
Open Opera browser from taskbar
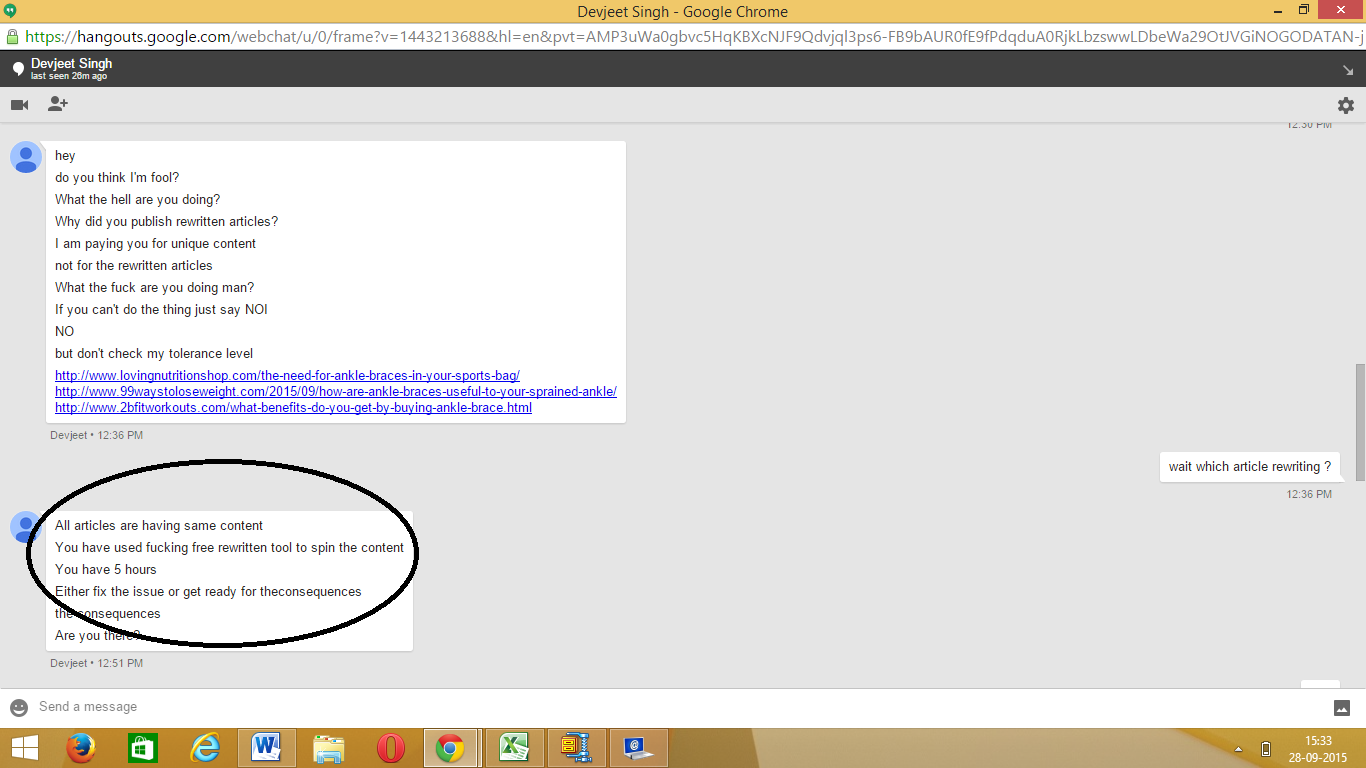tap(391, 748)
